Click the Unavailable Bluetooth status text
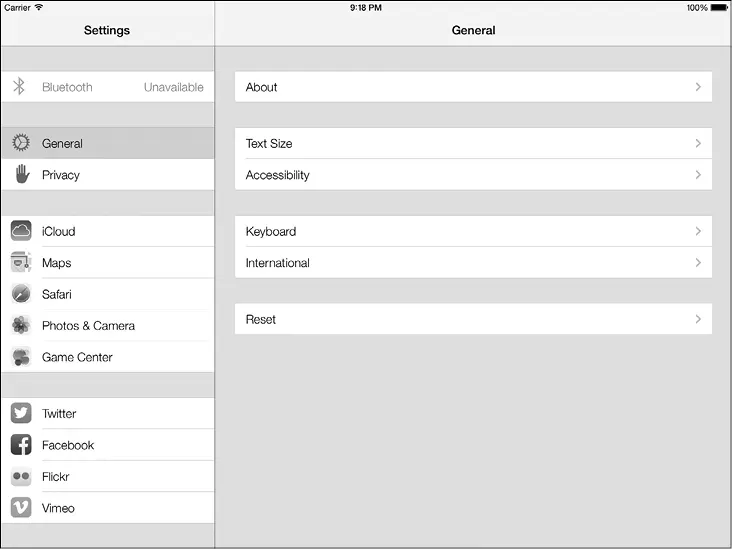The image size is (732, 549). tap(173, 87)
